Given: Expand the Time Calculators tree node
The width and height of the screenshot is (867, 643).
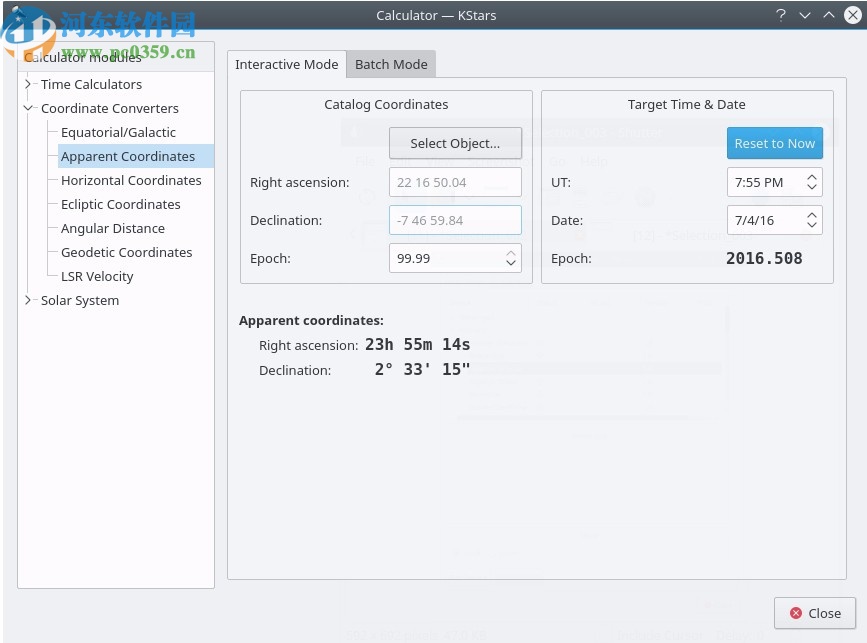Looking at the screenshot, I should pyautogui.click(x=28, y=84).
